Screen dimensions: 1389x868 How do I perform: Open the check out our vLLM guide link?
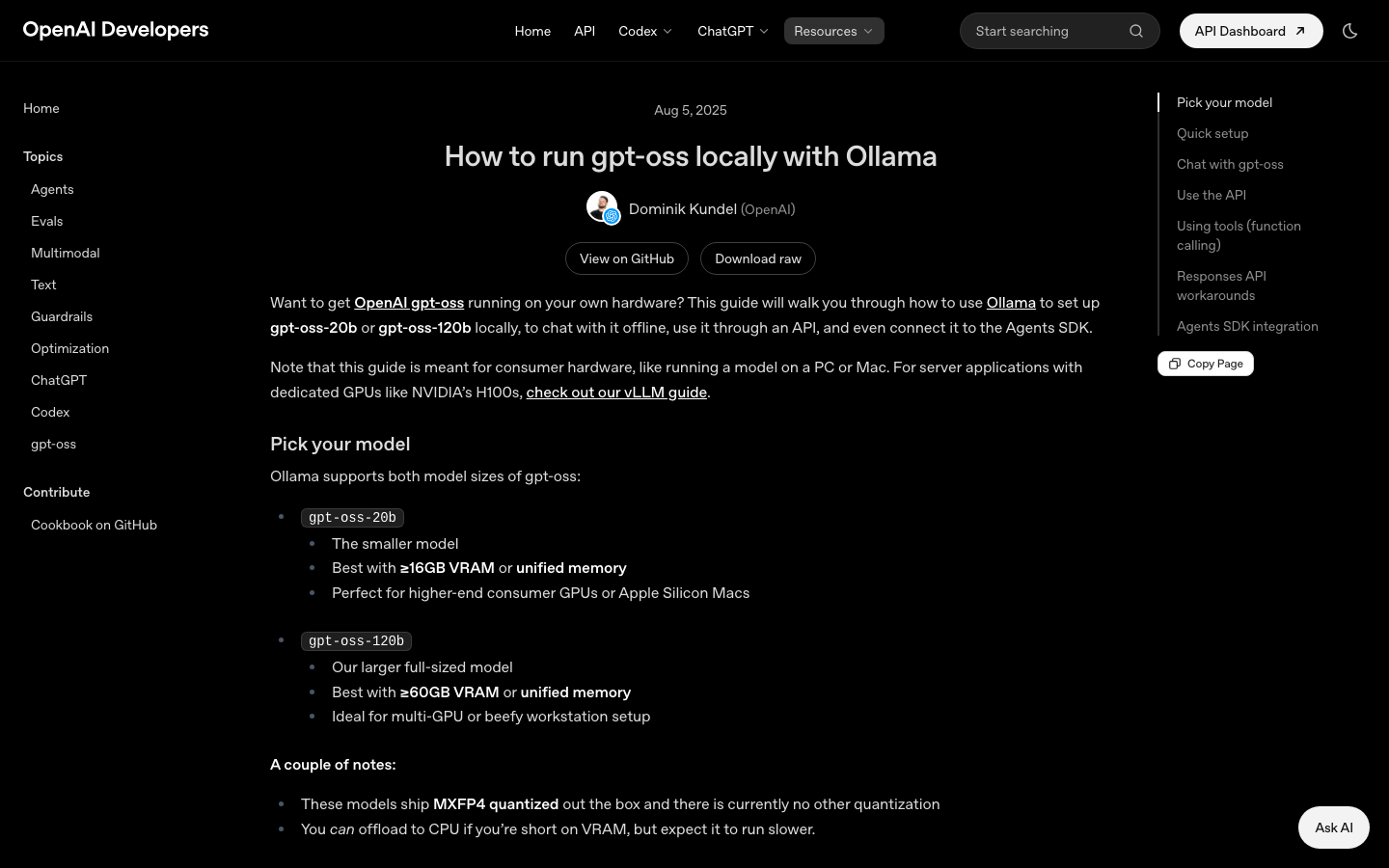[x=616, y=392]
